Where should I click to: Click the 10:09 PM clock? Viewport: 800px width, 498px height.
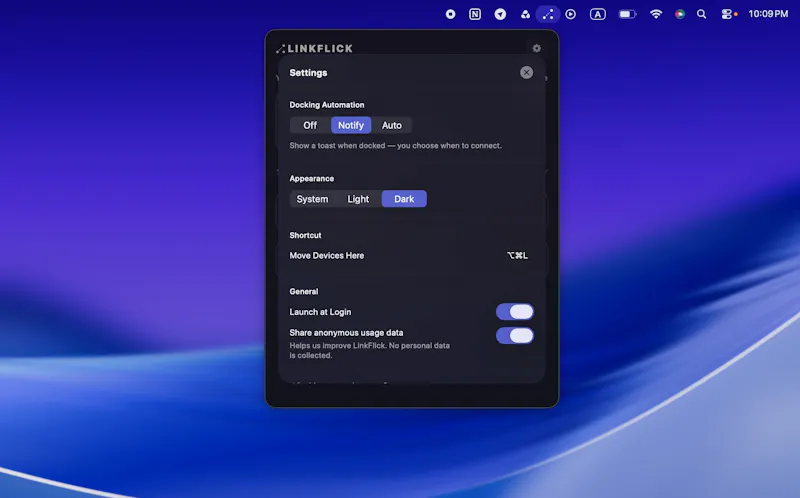[768, 14]
